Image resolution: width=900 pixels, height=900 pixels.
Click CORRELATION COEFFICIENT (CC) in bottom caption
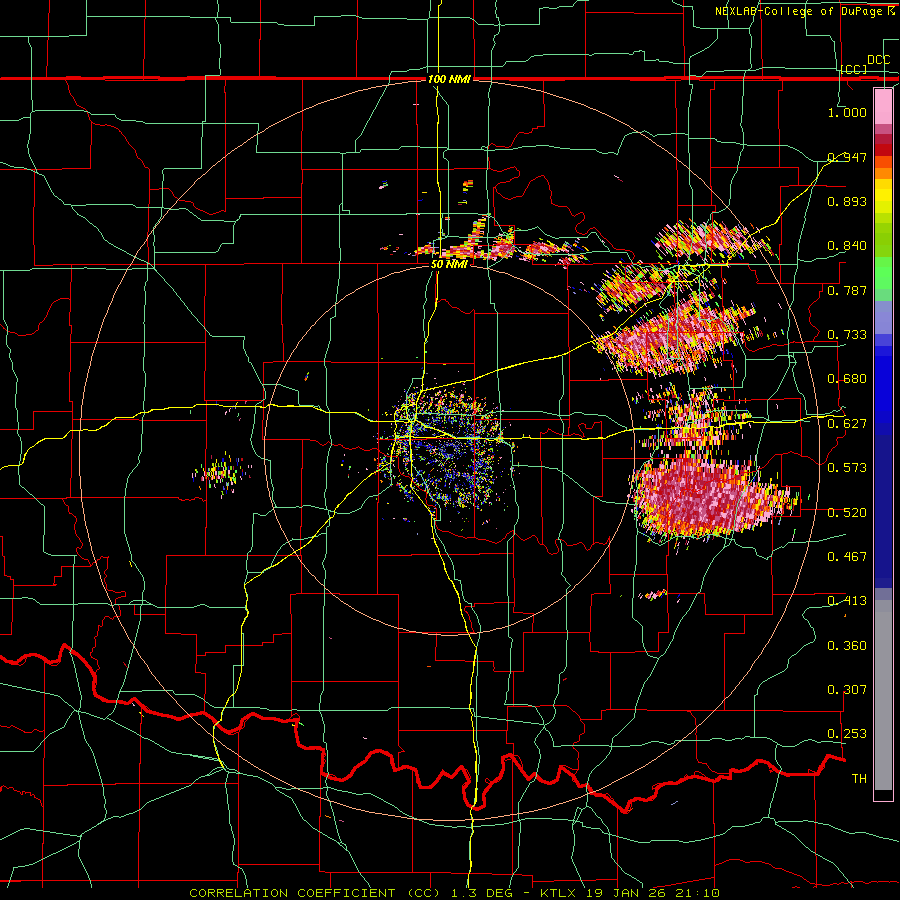coord(315,893)
